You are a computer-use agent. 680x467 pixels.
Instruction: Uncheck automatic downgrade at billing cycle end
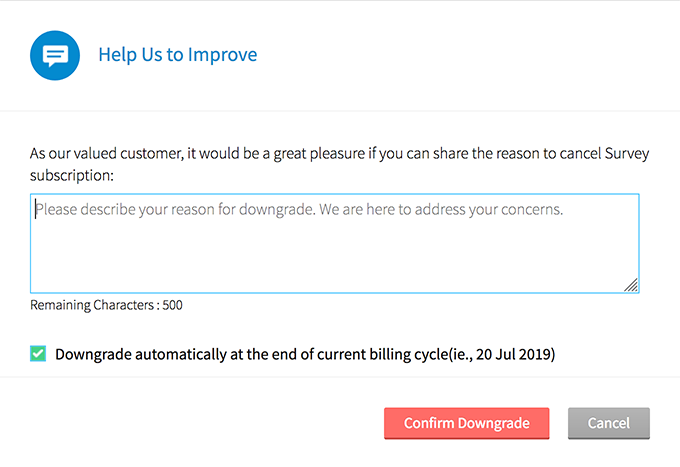click(x=38, y=353)
